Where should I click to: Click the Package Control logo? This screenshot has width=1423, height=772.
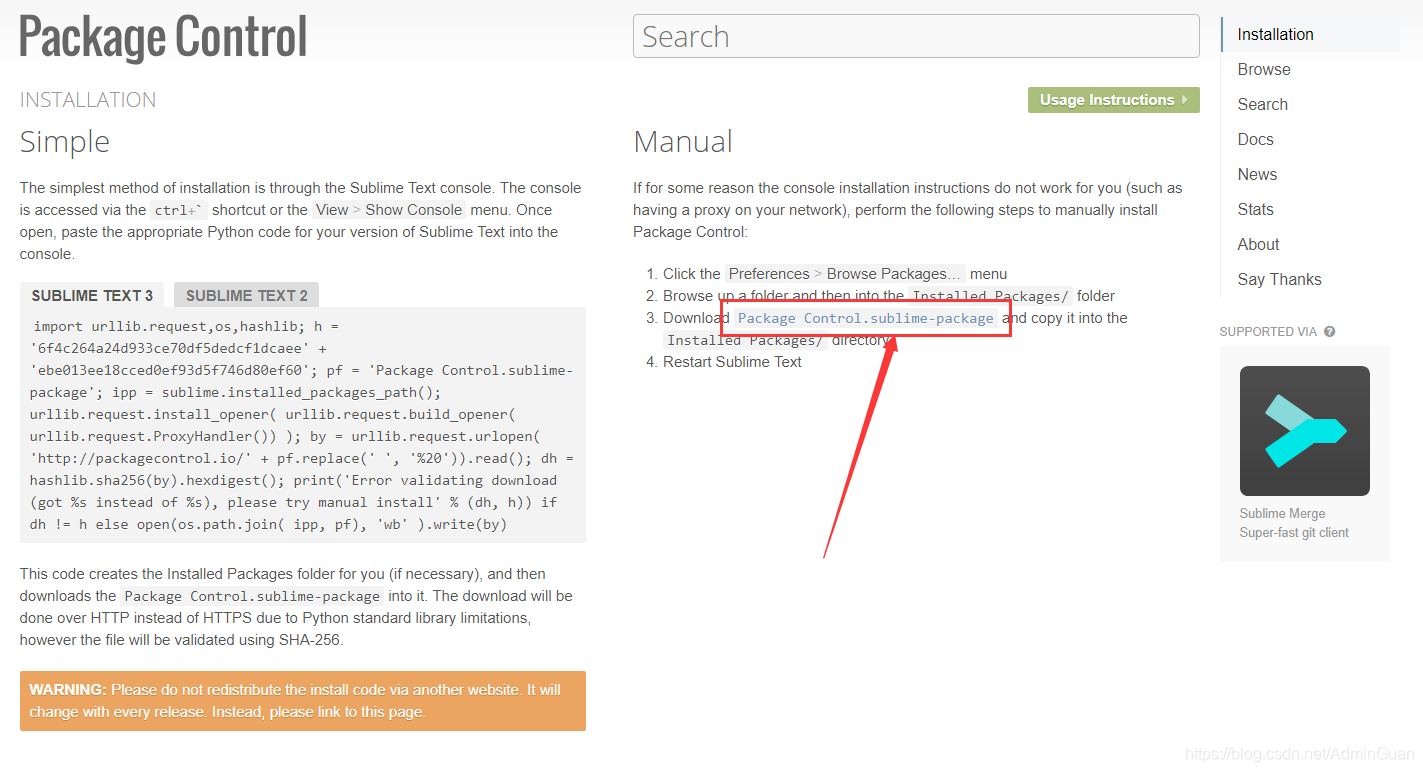click(162, 37)
